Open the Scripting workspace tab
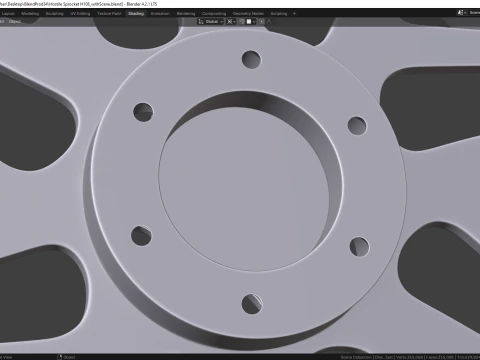Screen dimensions: 480x360 tap(279, 14)
